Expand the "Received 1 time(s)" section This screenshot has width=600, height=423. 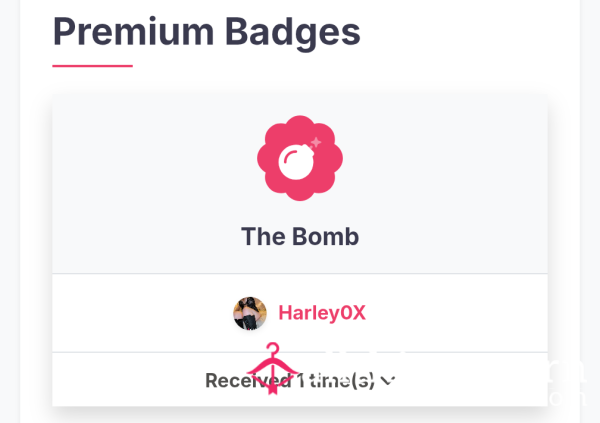tap(300, 380)
